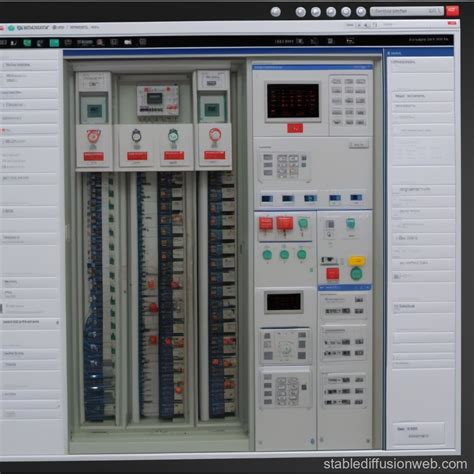This screenshot has width=474, height=474.
Task: Click into the search field in top bar
Action: (407, 11)
